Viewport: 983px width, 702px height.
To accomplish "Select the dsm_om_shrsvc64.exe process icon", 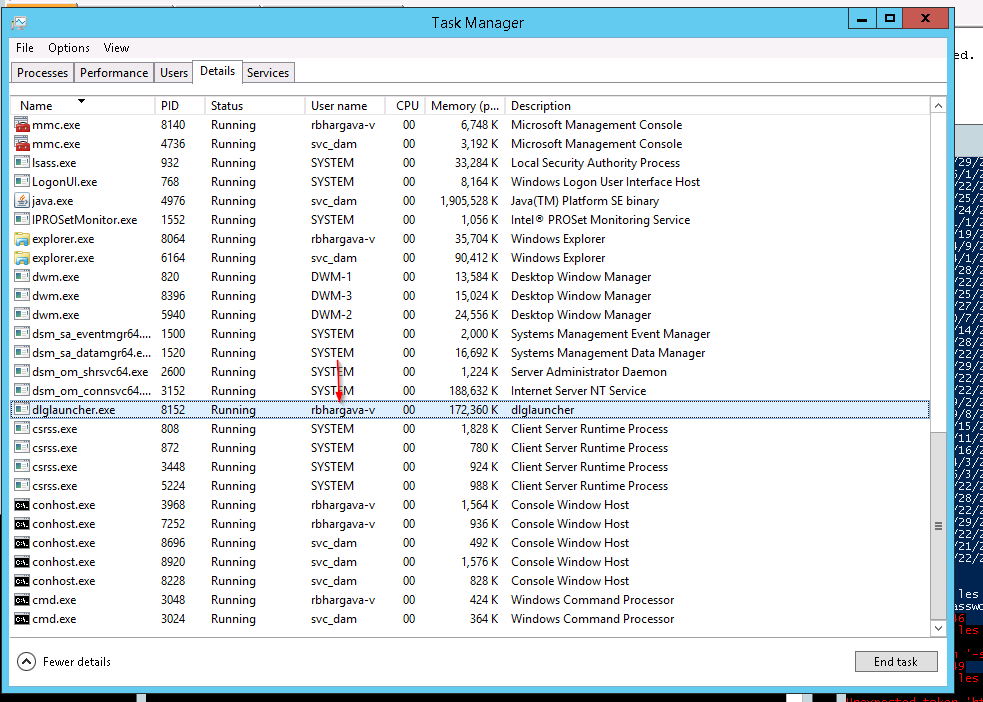I will click(x=22, y=372).
